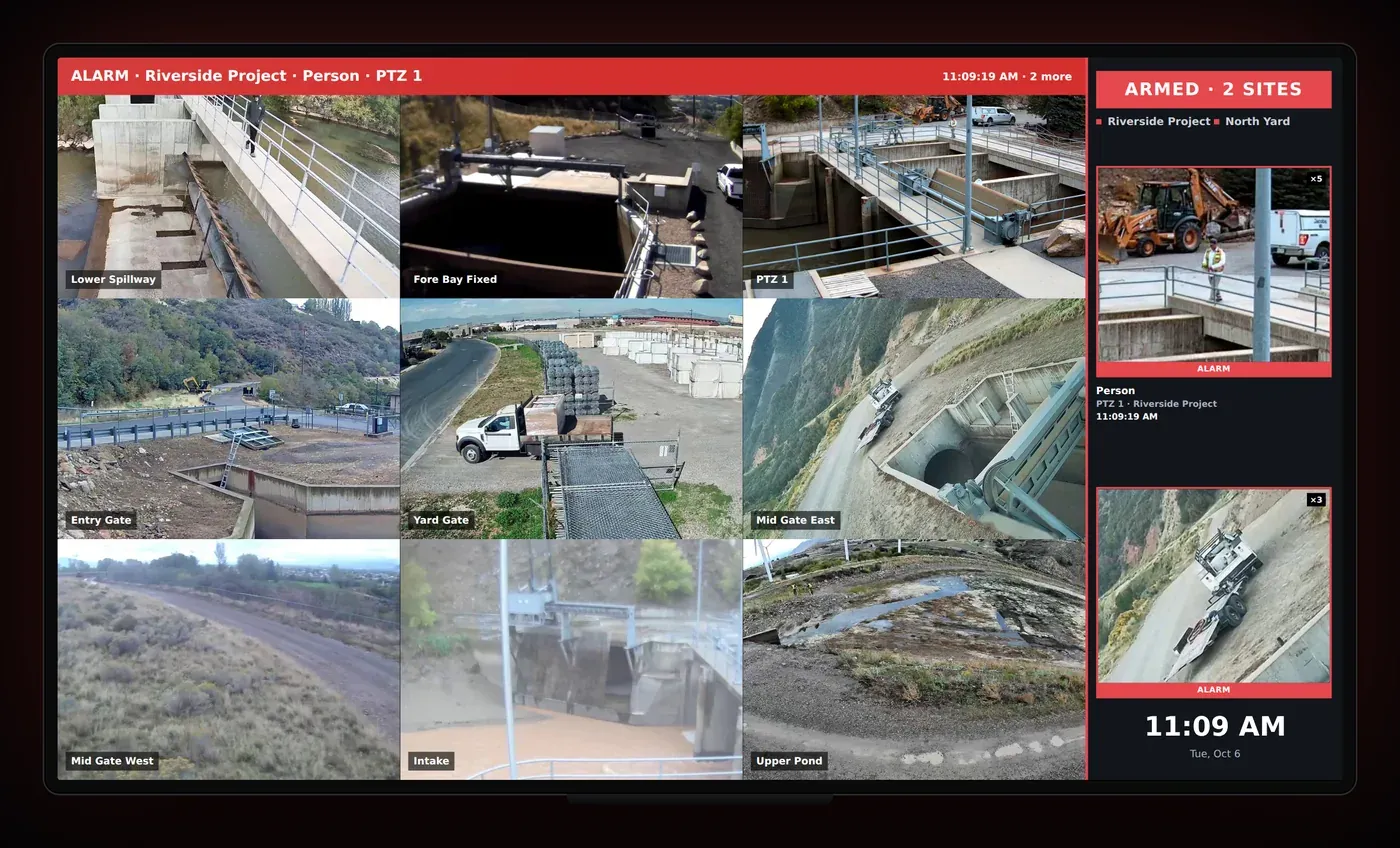The height and width of the screenshot is (848, 1400).
Task: Open the Entry Gate camera feed
Action: (228, 419)
